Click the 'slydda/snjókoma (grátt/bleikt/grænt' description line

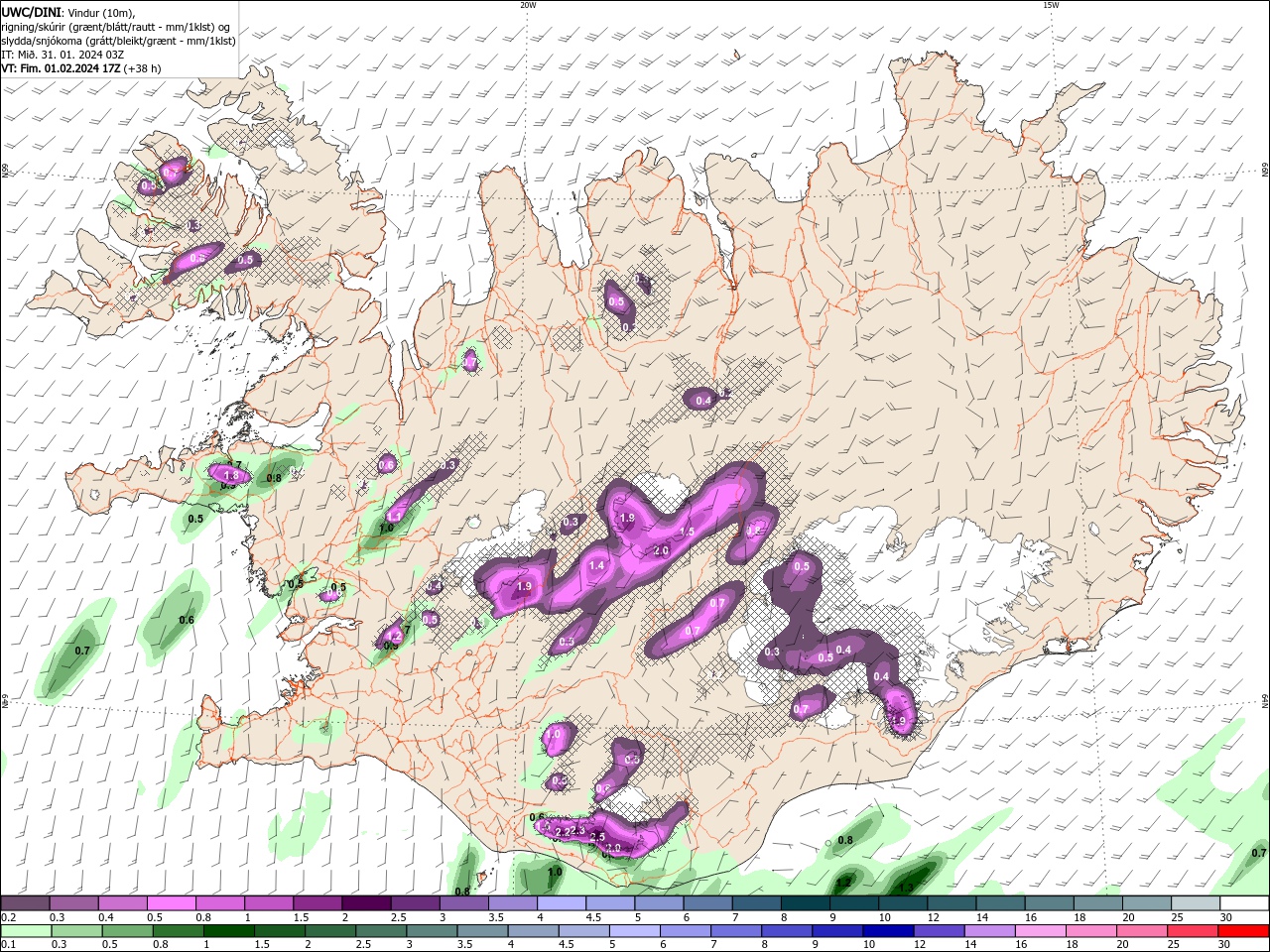tap(118, 41)
